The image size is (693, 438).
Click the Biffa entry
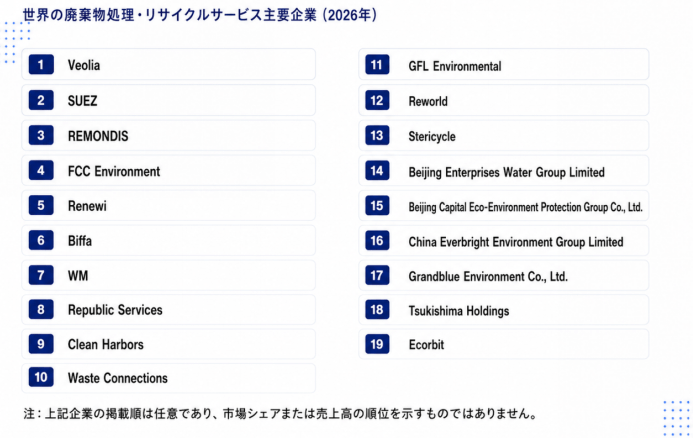pos(168,240)
